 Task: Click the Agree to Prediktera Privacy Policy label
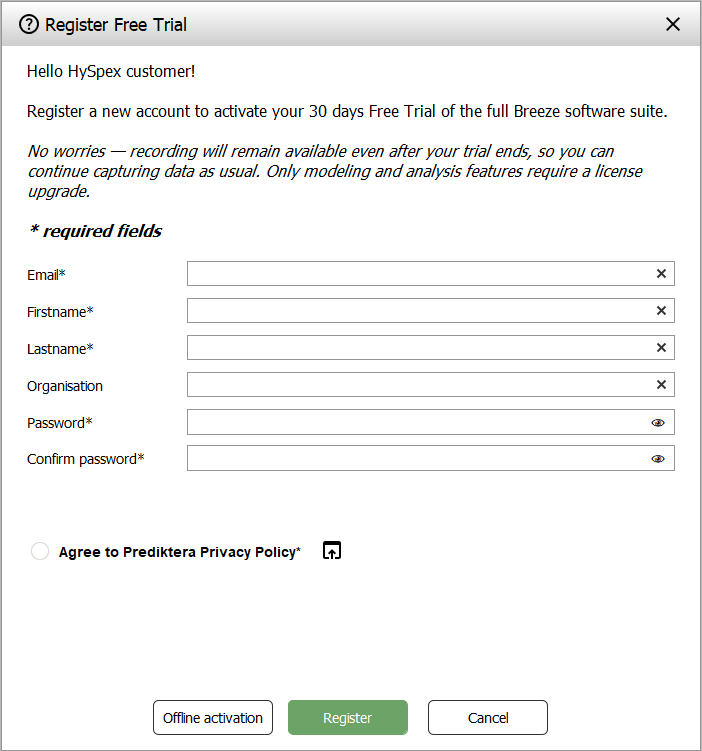(179, 552)
